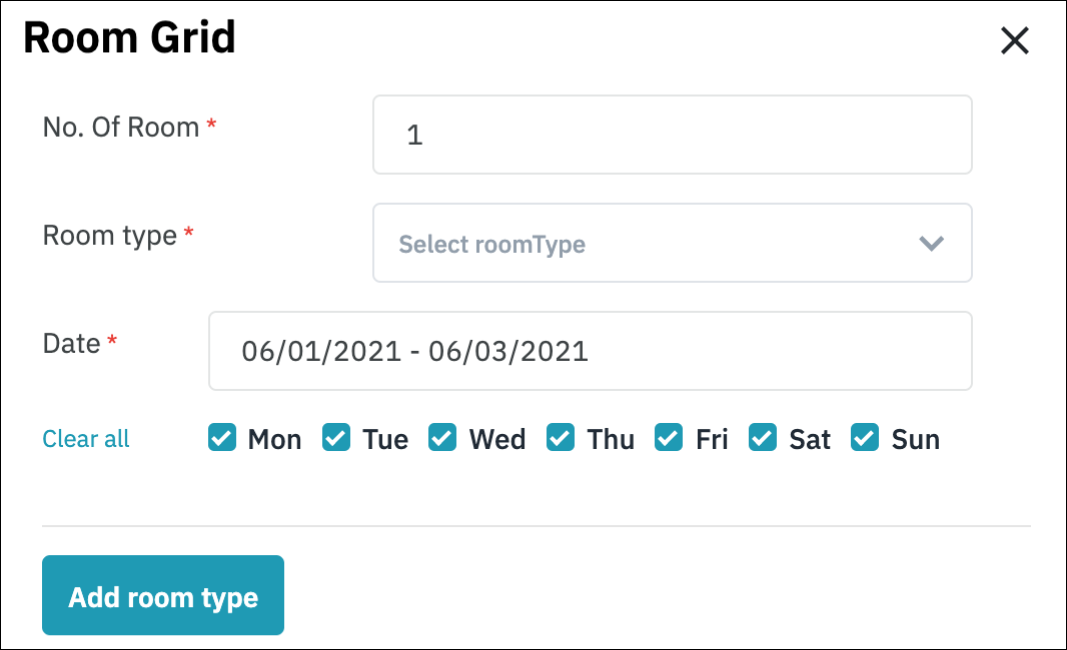
Task: Open the Select roomType dropdown
Action: 650,244
